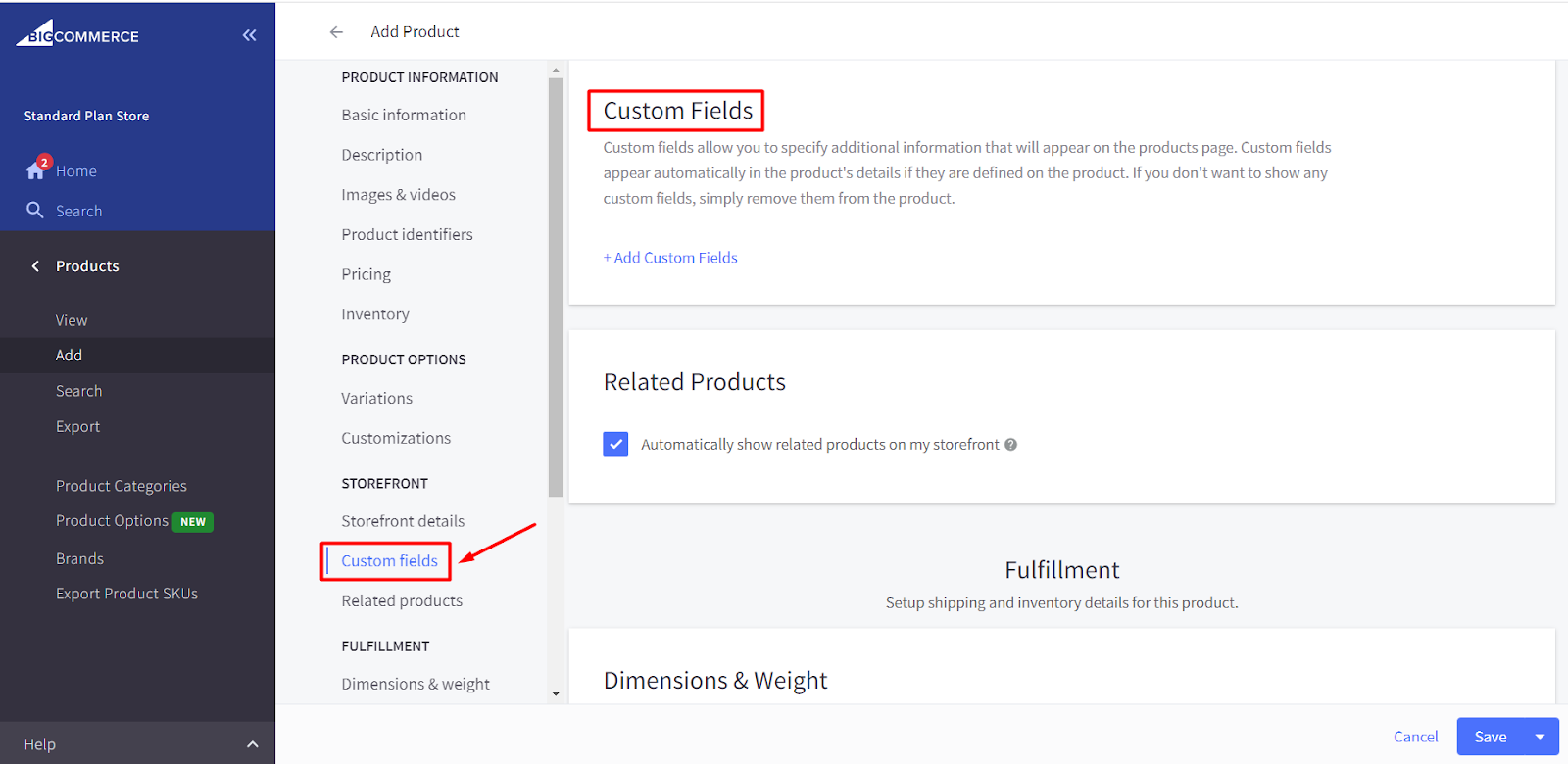Viewport: 1568px width, 764px height.
Task: Toggle automatically show related products checkbox
Action: point(615,445)
